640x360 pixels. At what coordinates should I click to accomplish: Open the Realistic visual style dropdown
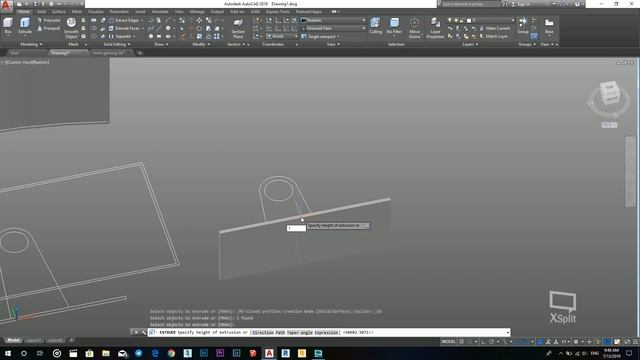coord(333,20)
